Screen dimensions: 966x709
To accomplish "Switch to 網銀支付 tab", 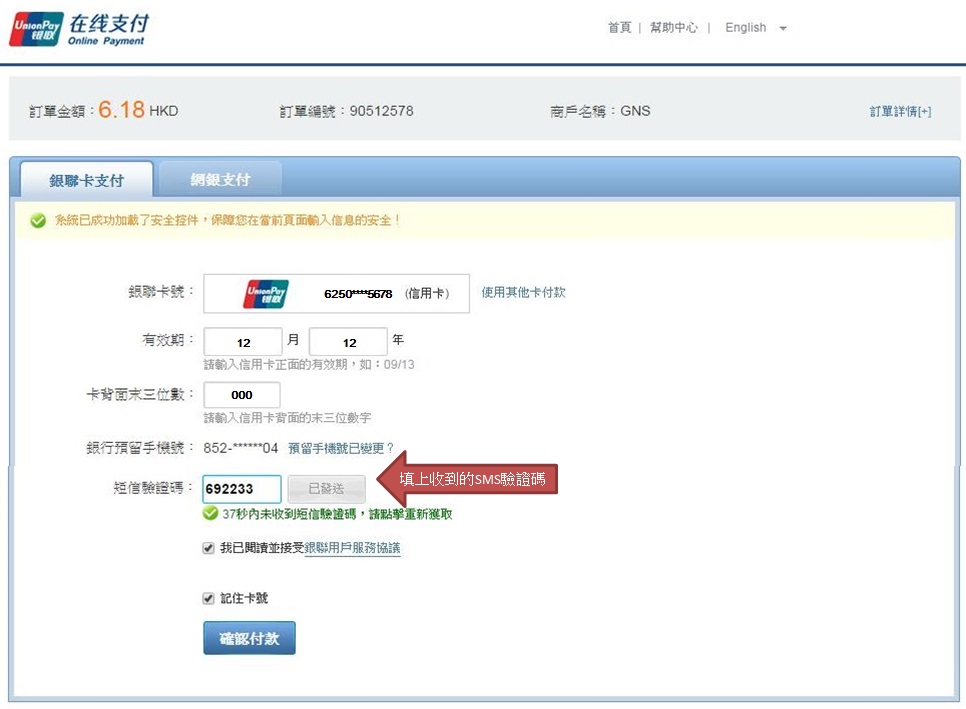I will coord(220,179).
